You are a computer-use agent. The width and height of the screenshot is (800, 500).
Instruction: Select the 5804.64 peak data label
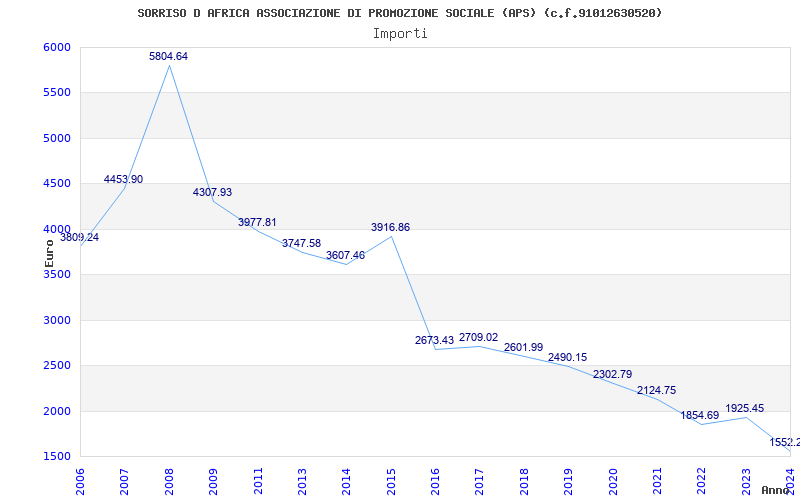click(168, 57)
